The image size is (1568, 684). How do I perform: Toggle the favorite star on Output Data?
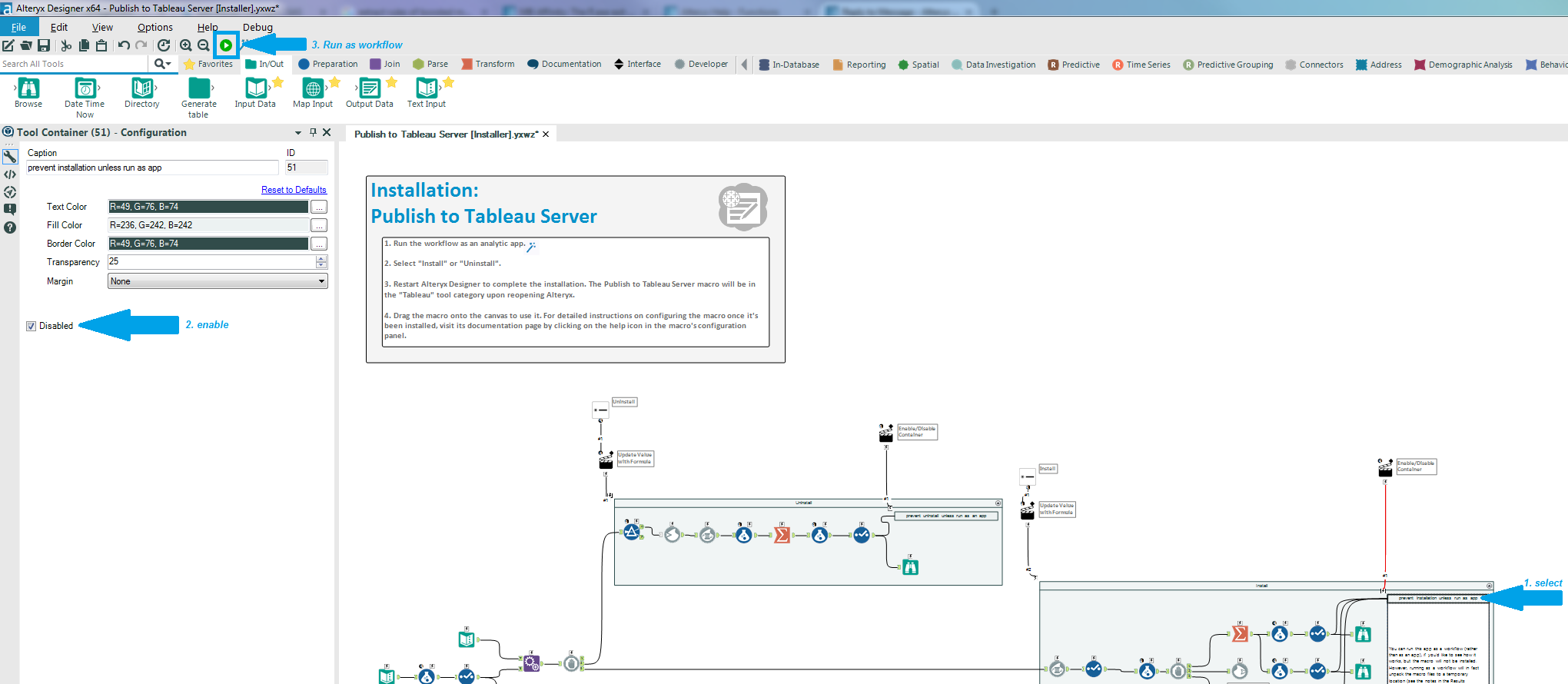(391, 82)
